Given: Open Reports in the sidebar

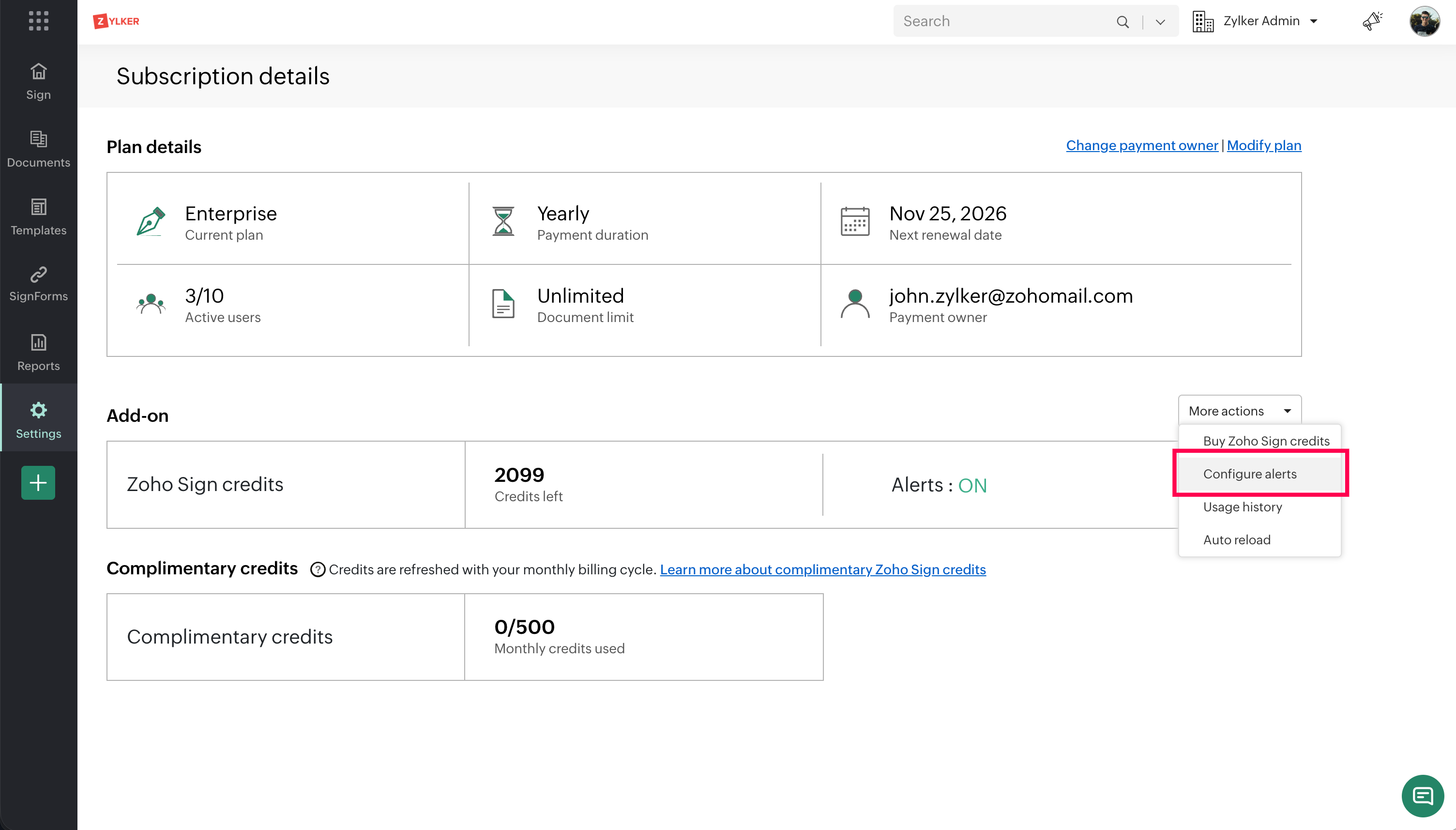Looking at the screenshot, I should [x=38, y=353].
